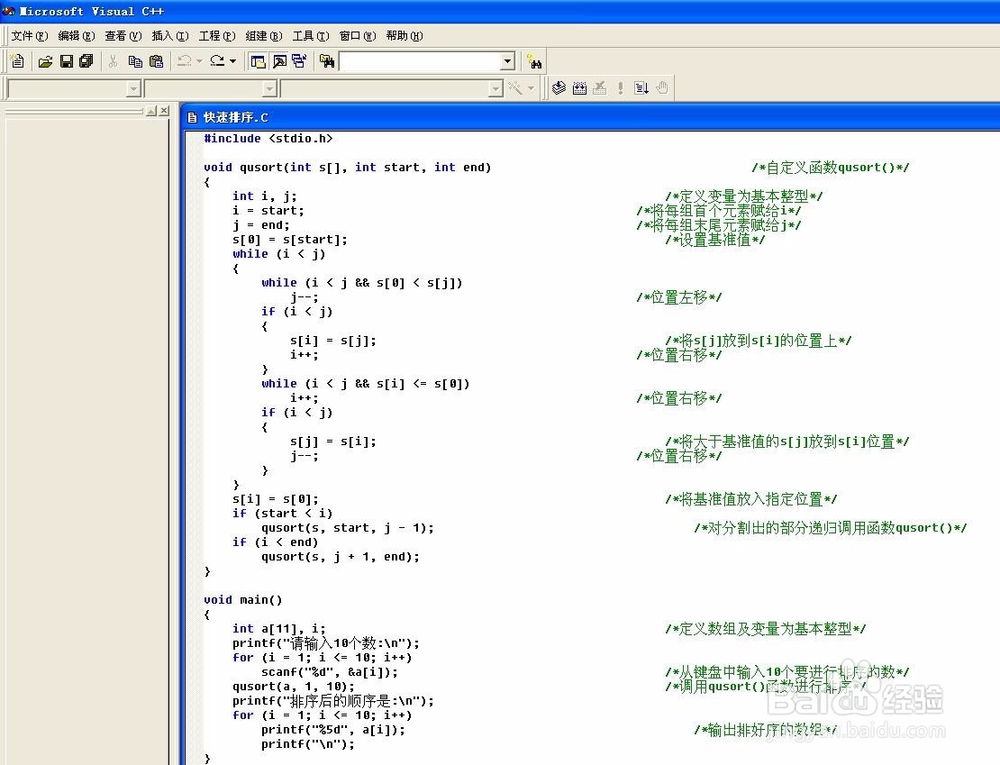This screenshot has height=765, width=1000.
Task: Click the Cut scissors icon
Action: pyautogui.click(x=113, y=61)
